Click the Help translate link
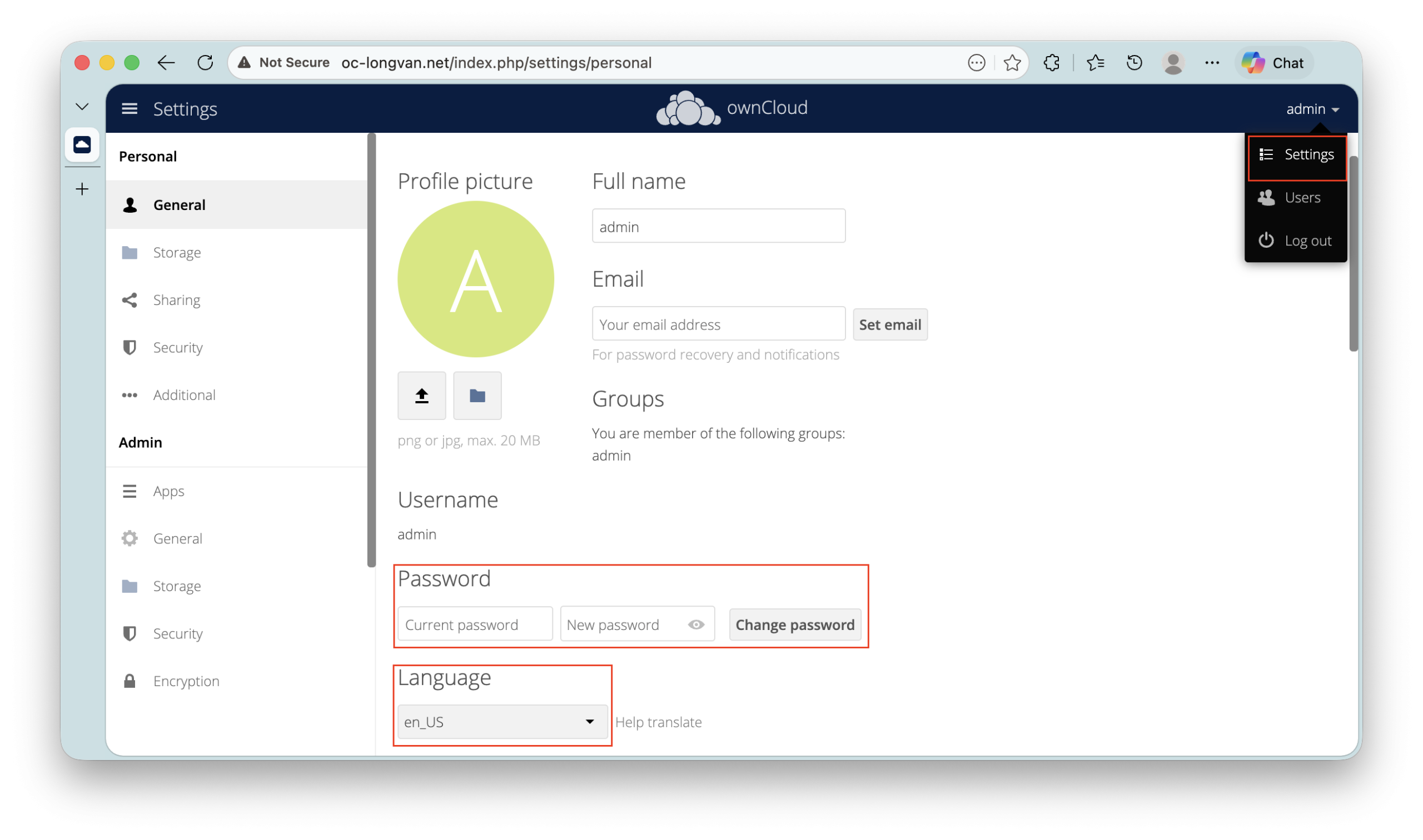Viewport: 1423px width, 840px height. click(x=658, y=722)
